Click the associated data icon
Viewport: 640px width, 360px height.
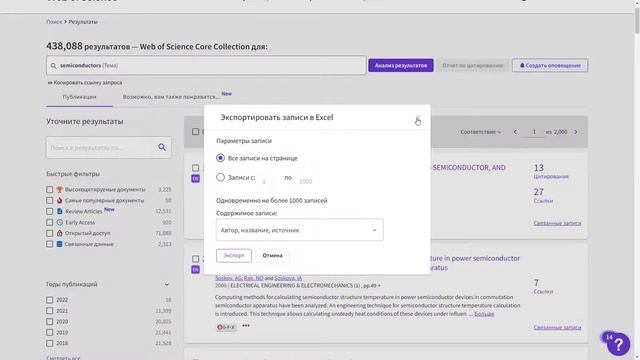[x=60, y=244]
